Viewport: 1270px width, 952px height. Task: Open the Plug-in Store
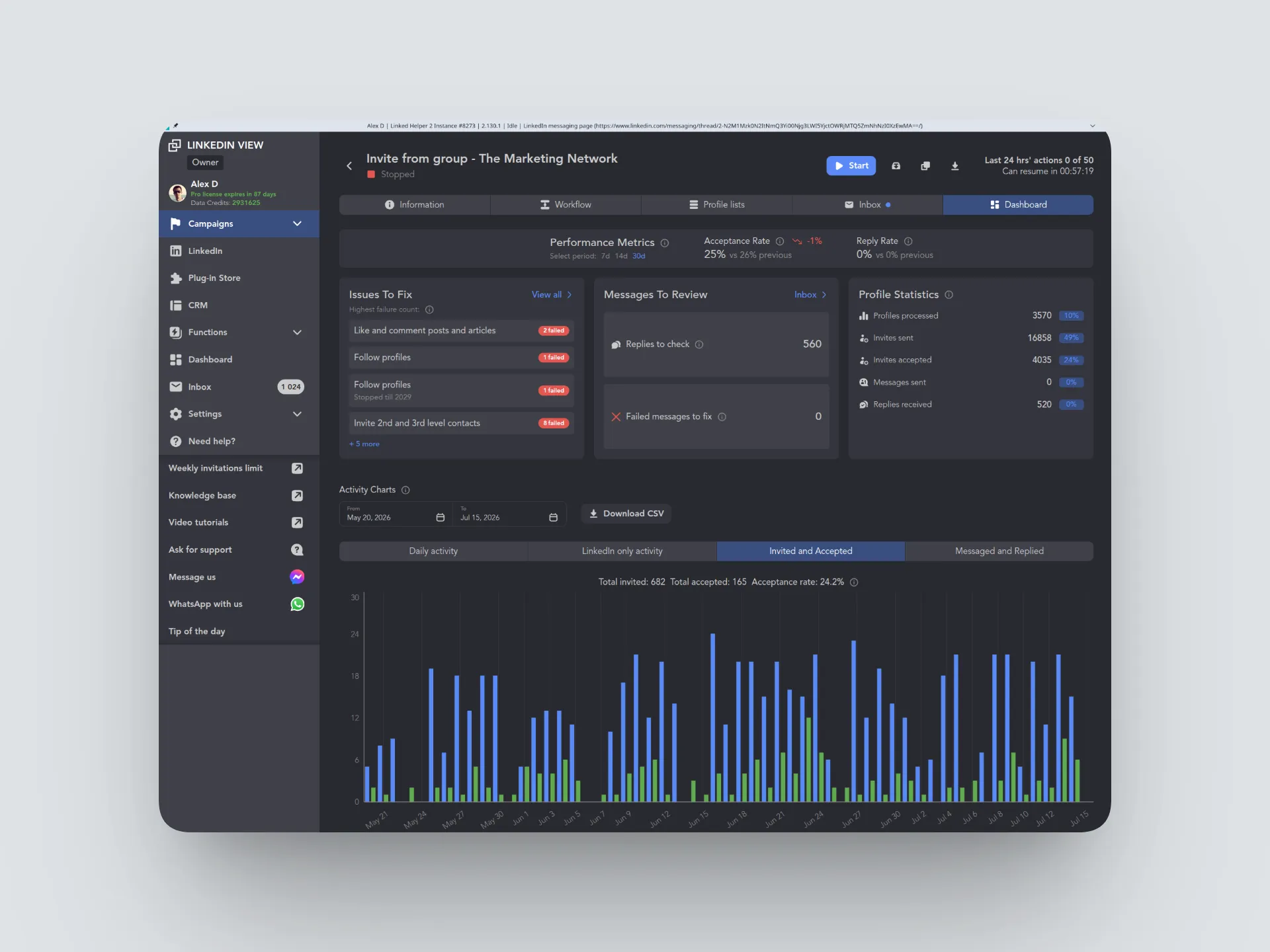point(239,278)
